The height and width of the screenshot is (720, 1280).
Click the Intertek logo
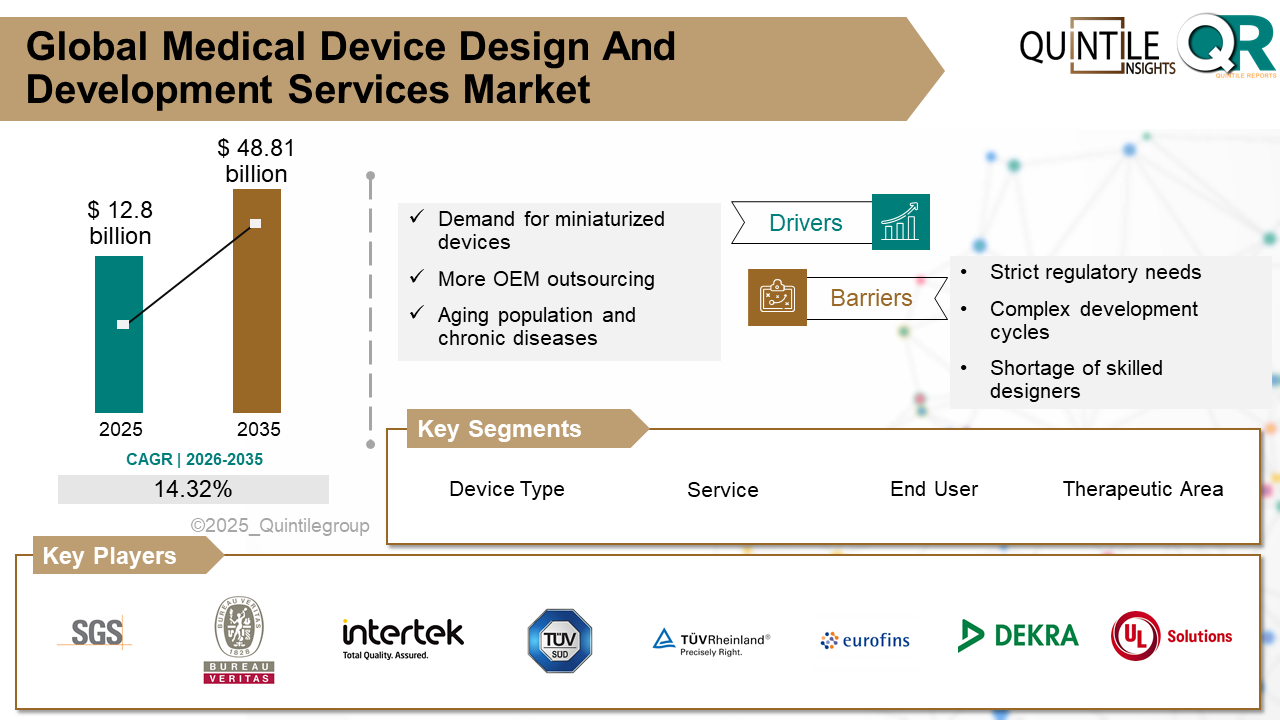tap(403, 637)
